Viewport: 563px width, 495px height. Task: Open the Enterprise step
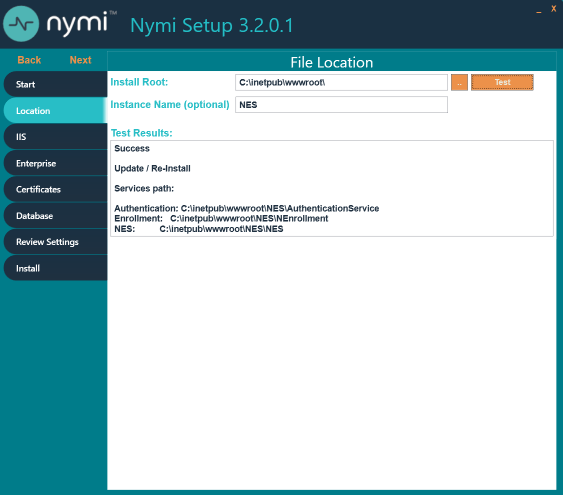(x=55, y=163)
